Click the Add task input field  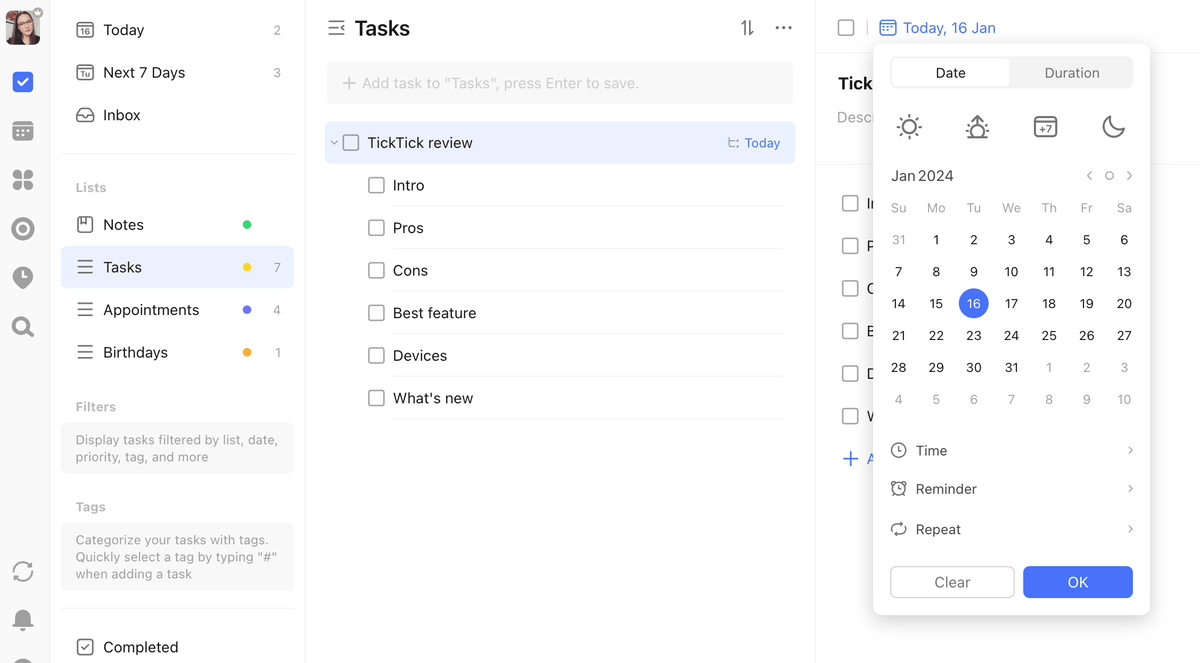[x=560, y=83]
